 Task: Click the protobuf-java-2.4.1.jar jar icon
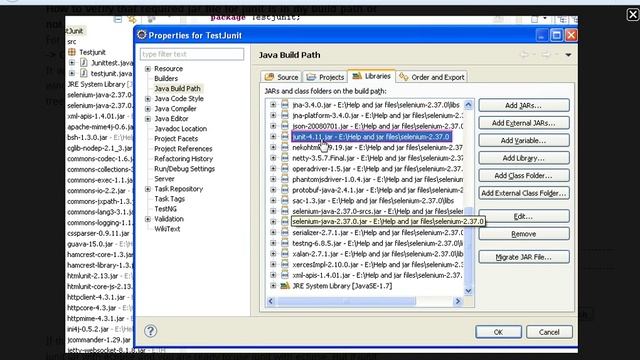284,190
